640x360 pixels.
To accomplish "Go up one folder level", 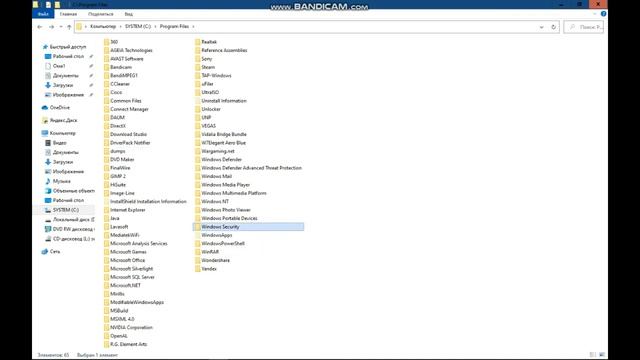I will point(69,27).
